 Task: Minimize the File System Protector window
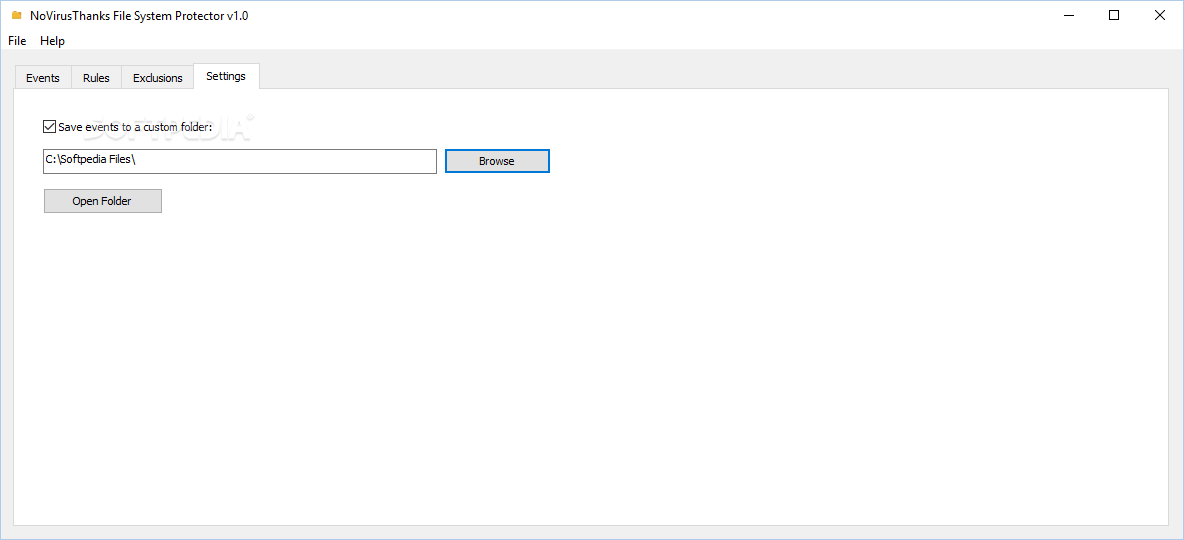coord(1068,15)
